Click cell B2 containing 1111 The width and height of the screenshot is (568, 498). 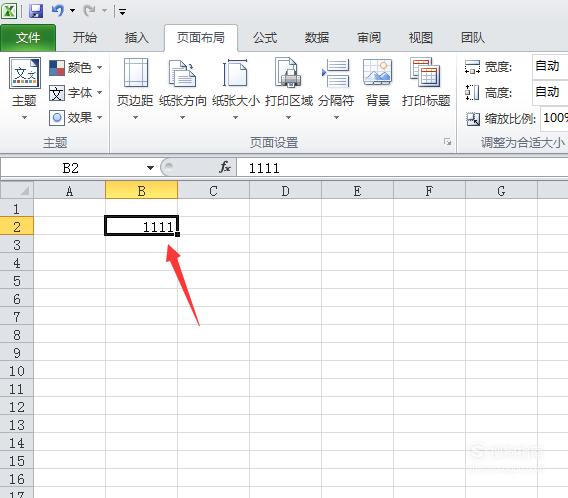pos(141,226)
